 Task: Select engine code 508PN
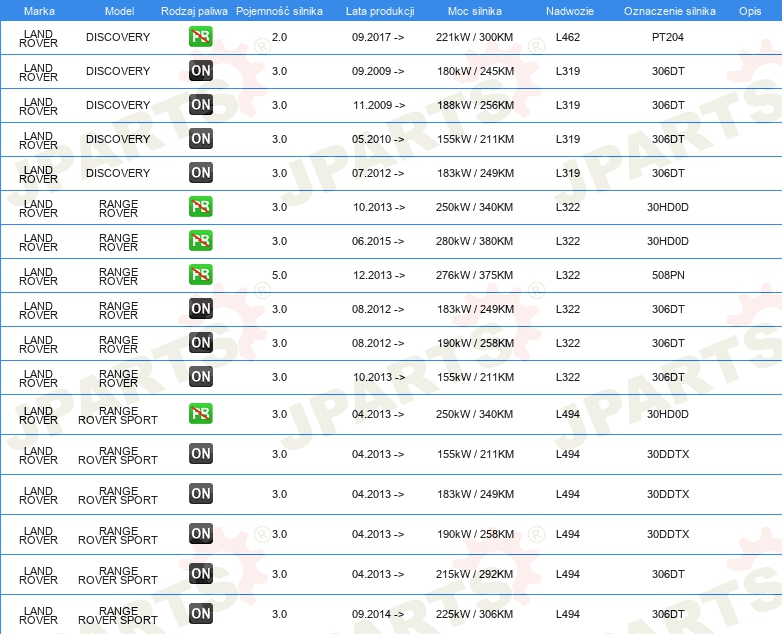(668, 274)
